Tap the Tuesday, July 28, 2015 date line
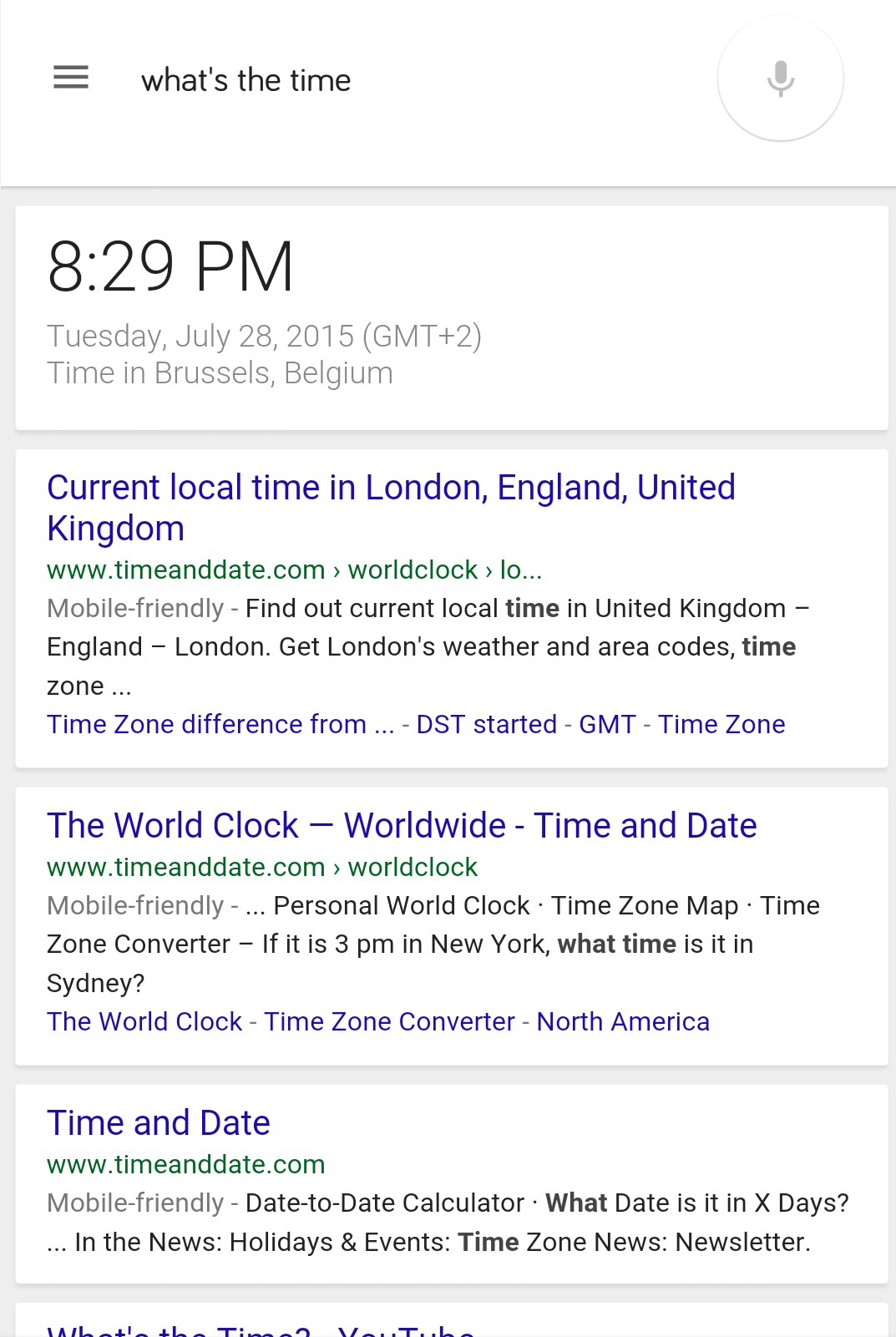 click(265, 336)
